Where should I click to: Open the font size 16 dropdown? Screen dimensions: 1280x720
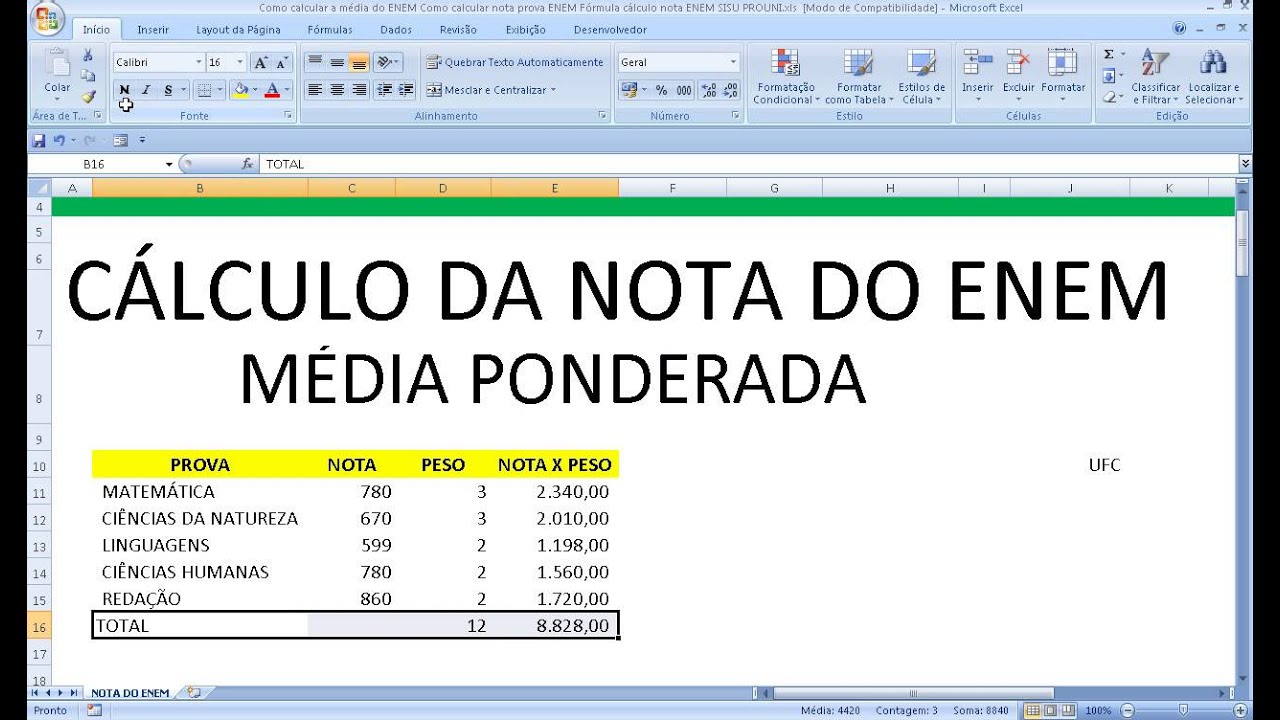point(240,62)
